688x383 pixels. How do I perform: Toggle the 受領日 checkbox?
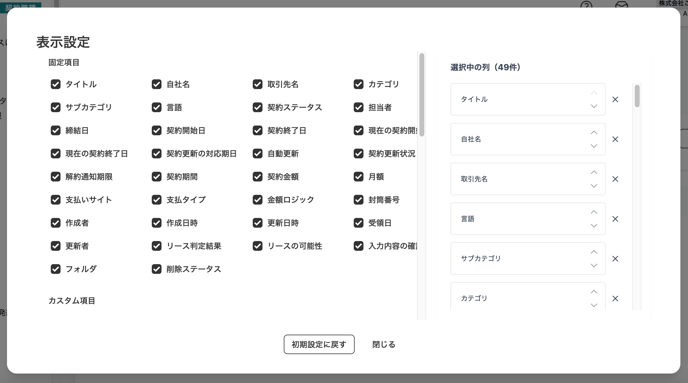[x=358, y=223]
